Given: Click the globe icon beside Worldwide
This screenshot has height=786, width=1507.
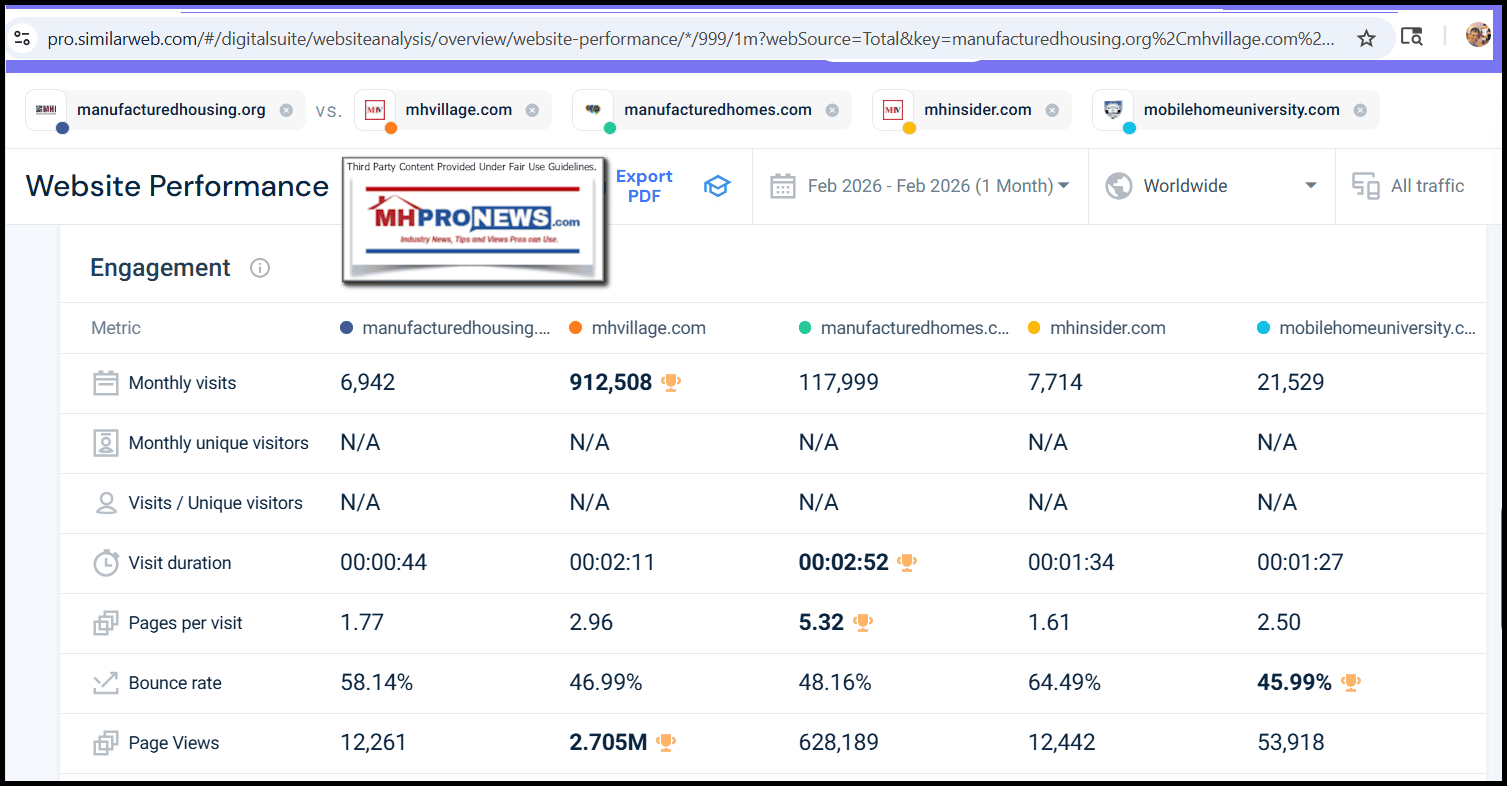Looking at the screenshot, I should pos(1117,185).
